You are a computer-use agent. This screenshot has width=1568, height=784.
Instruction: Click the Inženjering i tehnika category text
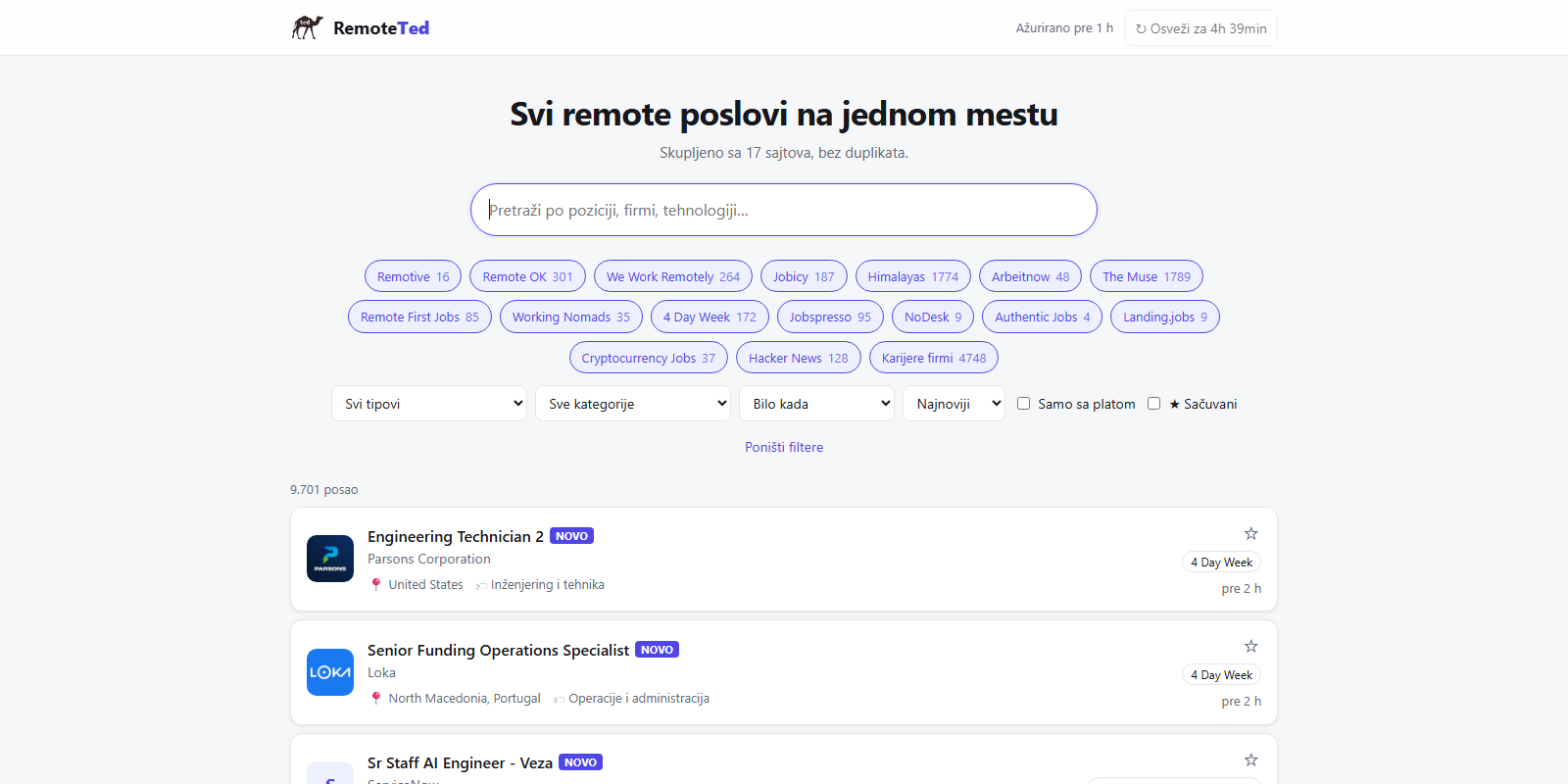[547, 585]
